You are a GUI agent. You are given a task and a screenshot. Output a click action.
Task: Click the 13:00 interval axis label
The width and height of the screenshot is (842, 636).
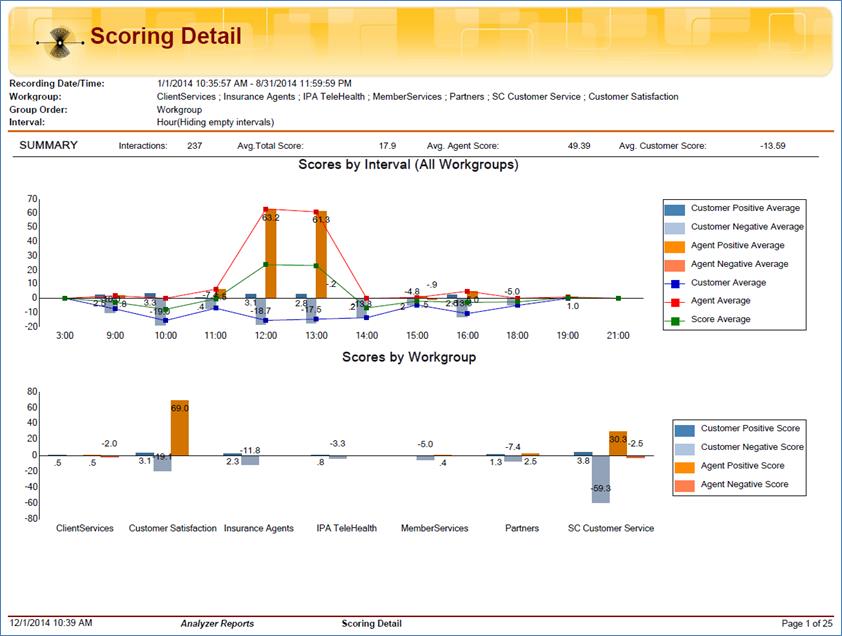[316, 336]
